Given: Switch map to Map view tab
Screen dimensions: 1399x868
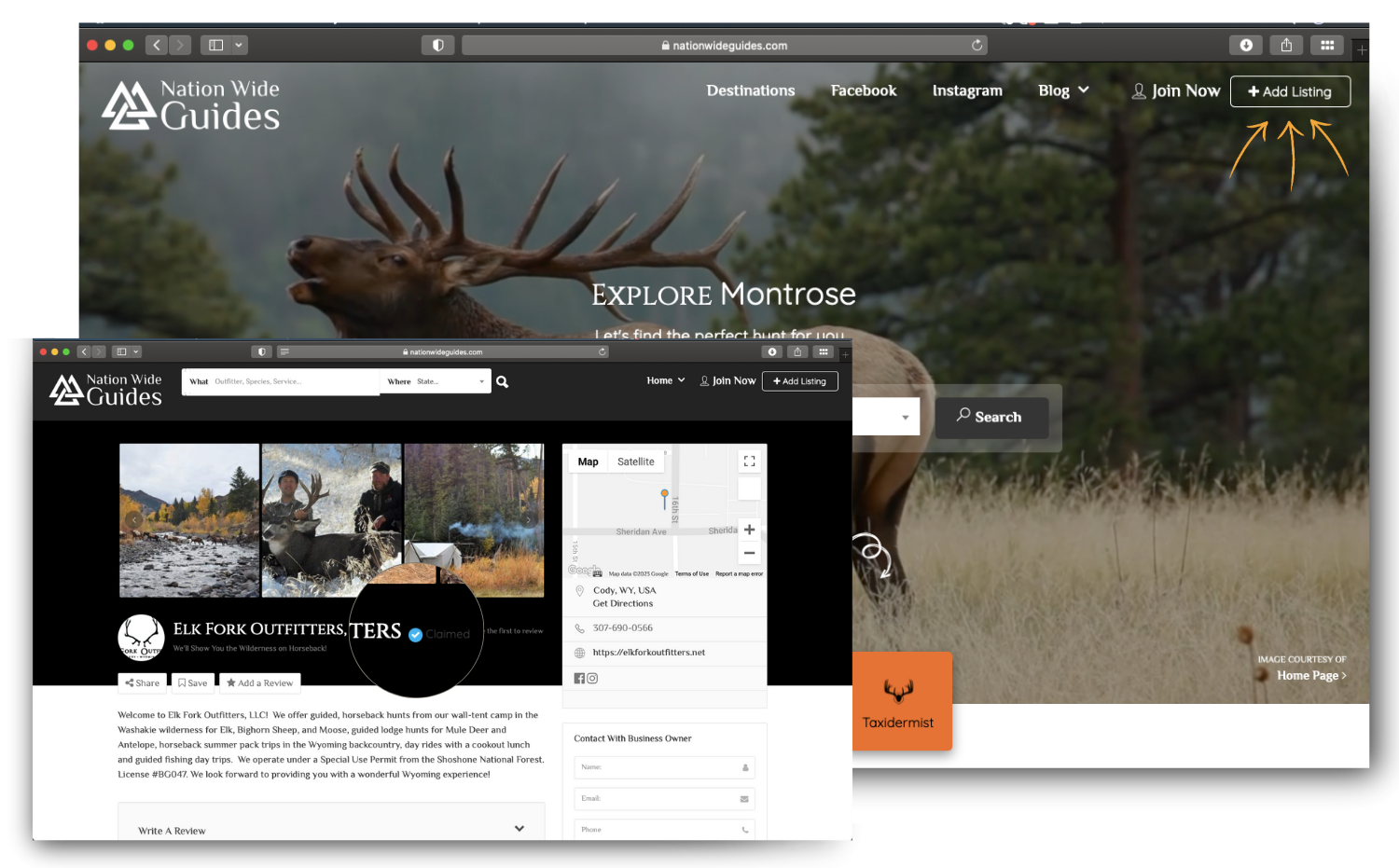Looking at the screenshot, I should pyautogui.click(x=588, y=462).
